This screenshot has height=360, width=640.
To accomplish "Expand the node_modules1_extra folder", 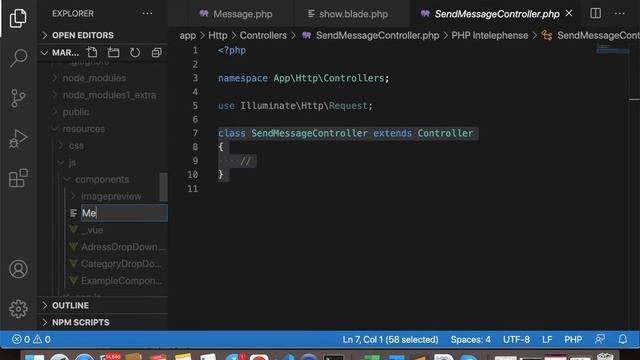I will pos(109,95).
